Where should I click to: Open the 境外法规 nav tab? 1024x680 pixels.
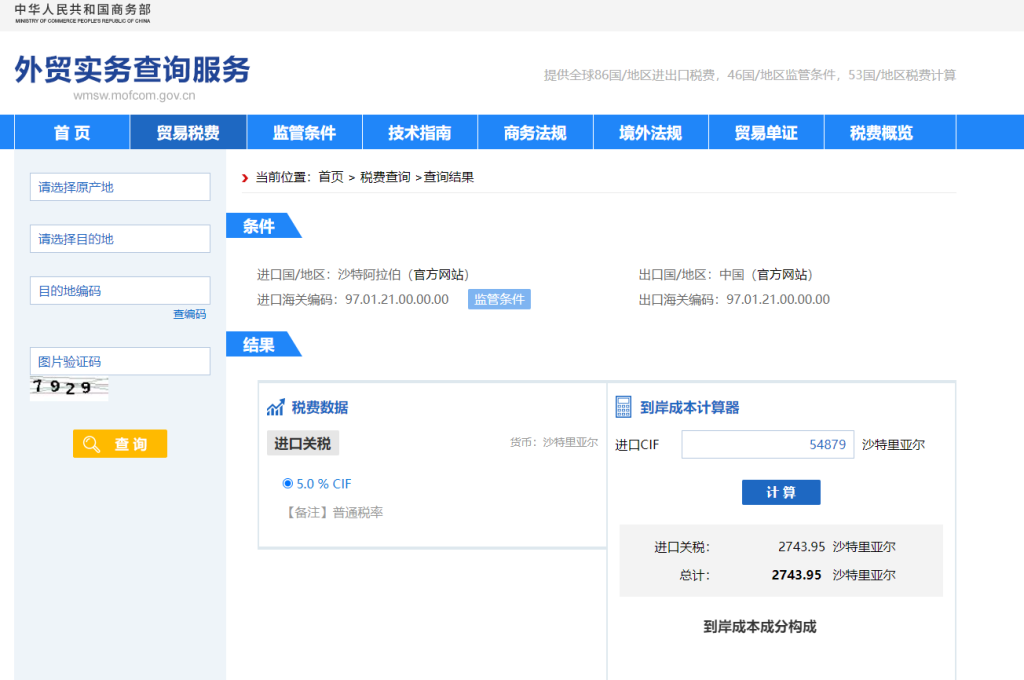coord(651,133)
